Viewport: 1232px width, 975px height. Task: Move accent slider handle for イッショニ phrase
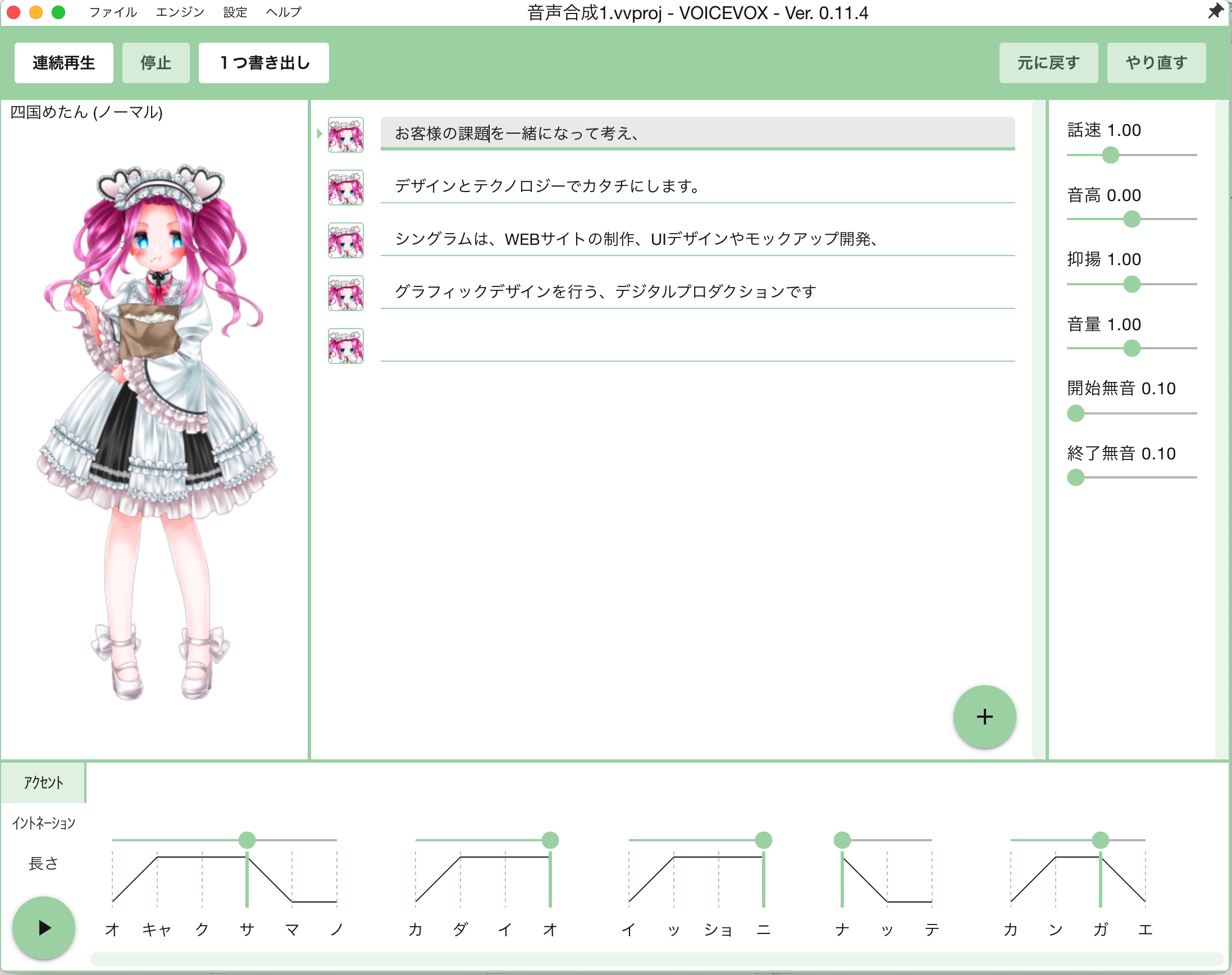tap(764, 840)
